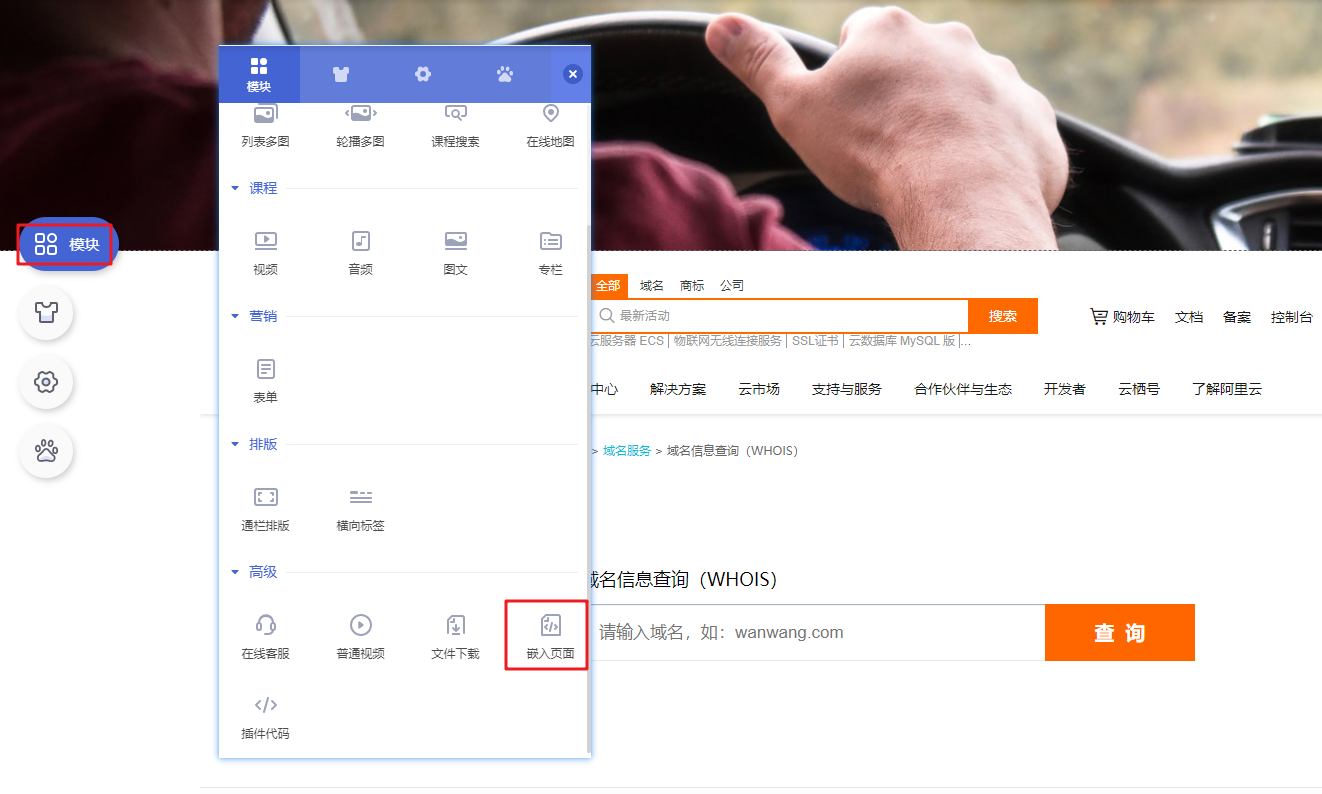Click the 物联网无线连接服务 suggestion link
1322x794 pixels.
point(728,341)
